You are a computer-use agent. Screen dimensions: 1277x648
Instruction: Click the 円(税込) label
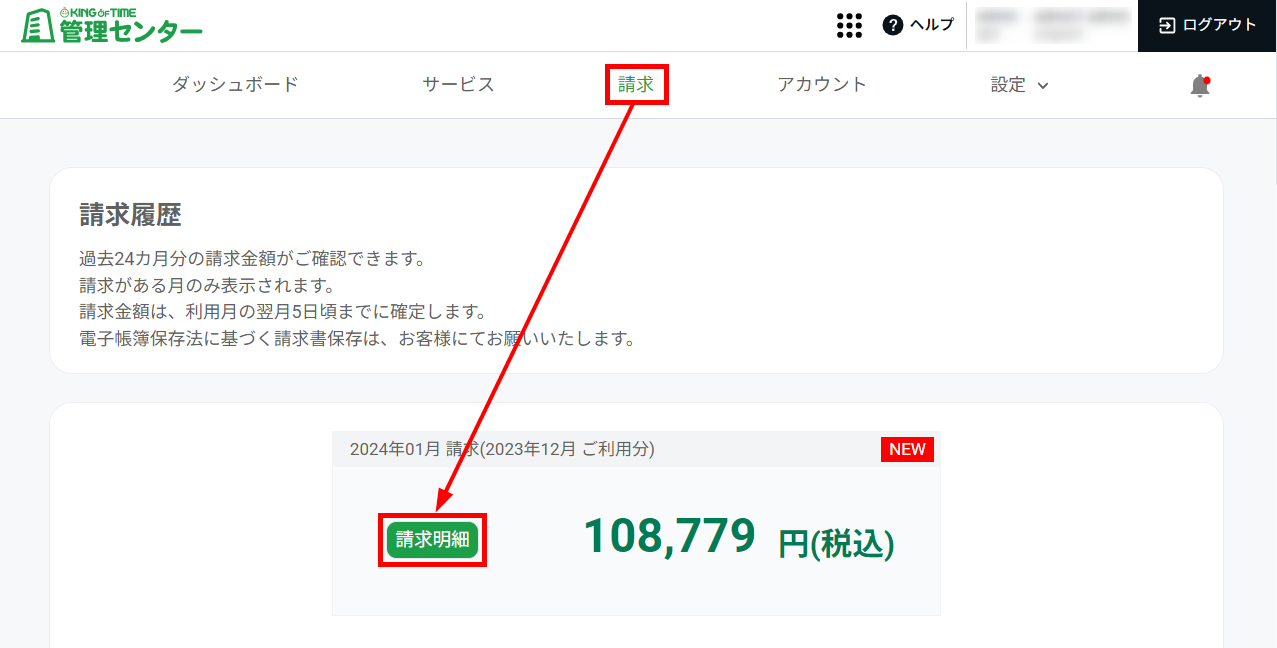pyautogui.click(x=836, y=543)
